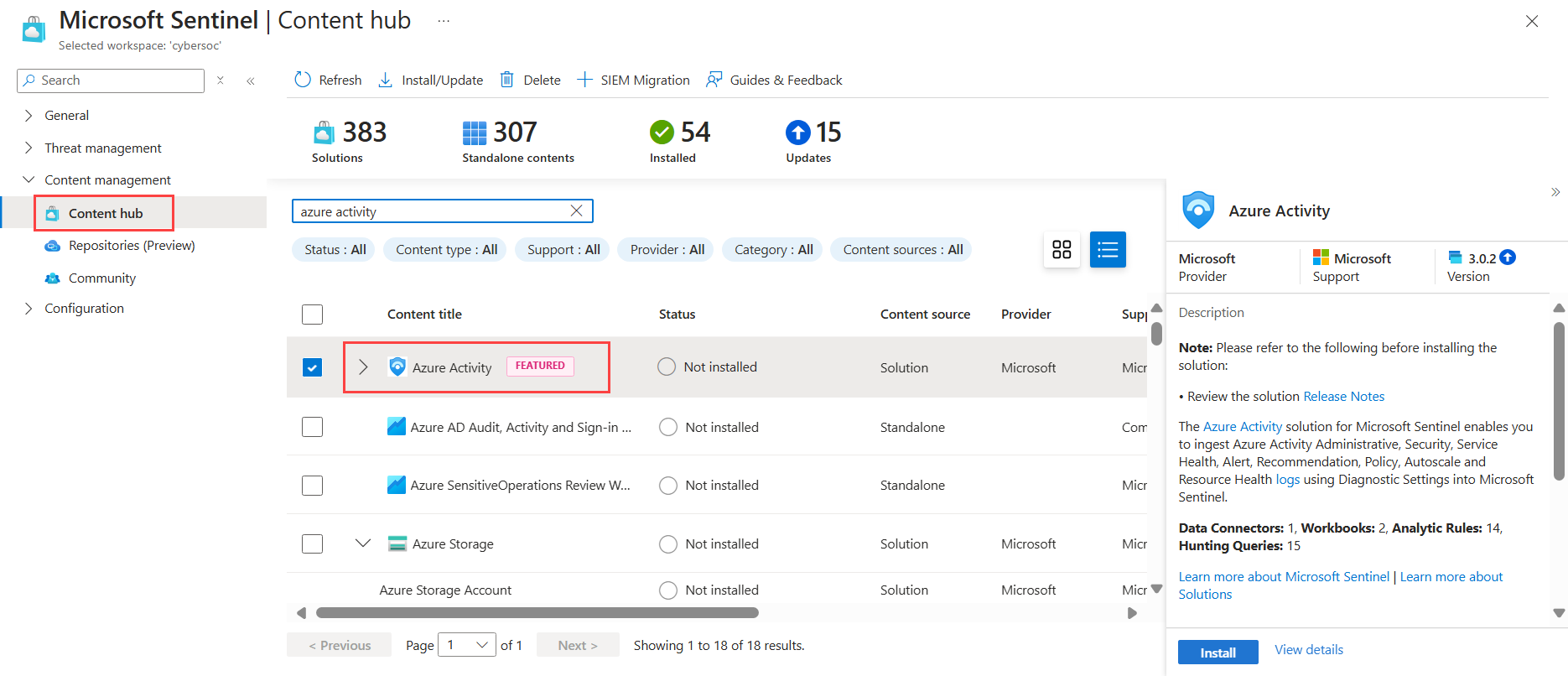Switch to grid card view

[1062, 250]
